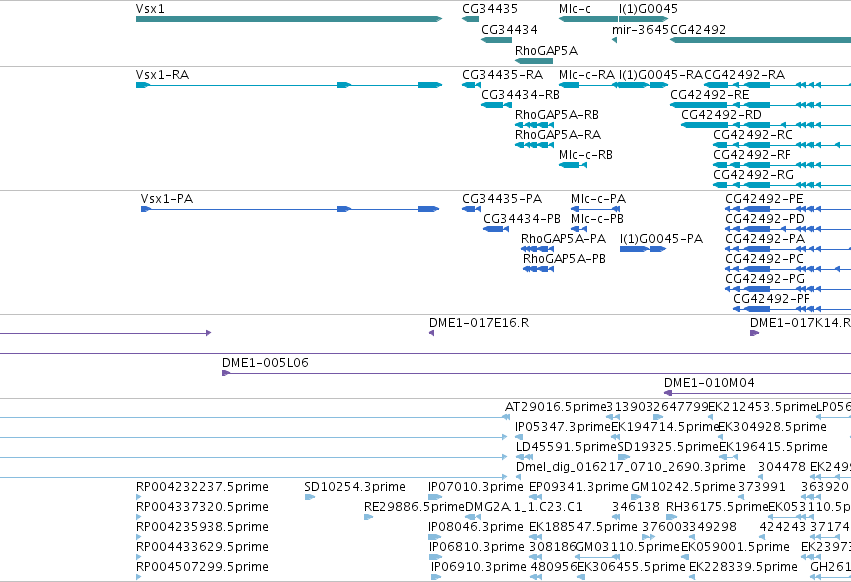This screenshot has width=851, height=582.
Task: Select EST GM10242.5prime
Action: (636, 497)
